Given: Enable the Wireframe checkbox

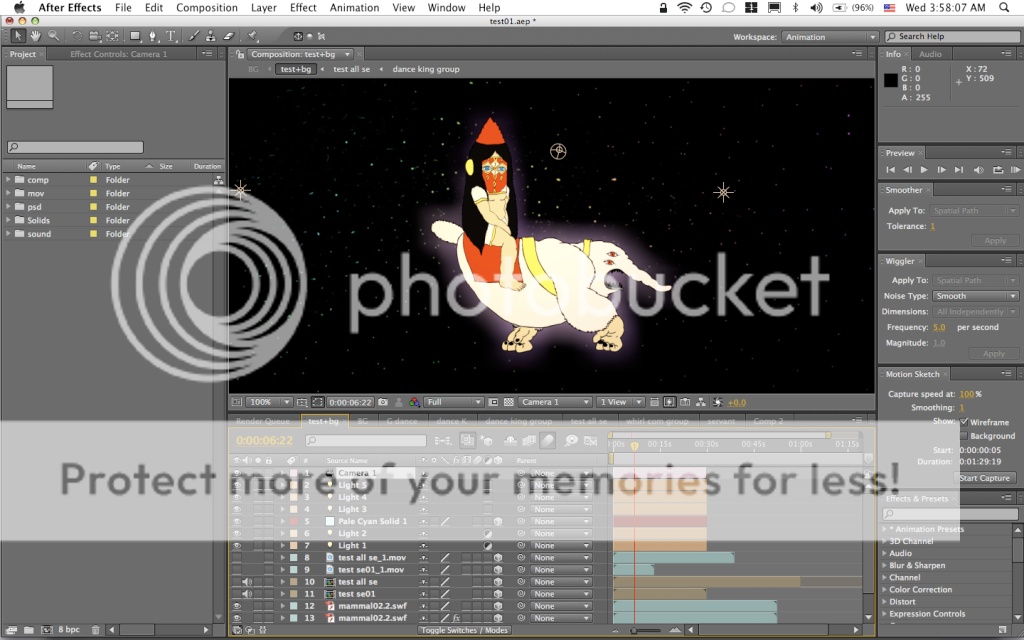Looking at the screenshot, I should (x=964, y=423).
